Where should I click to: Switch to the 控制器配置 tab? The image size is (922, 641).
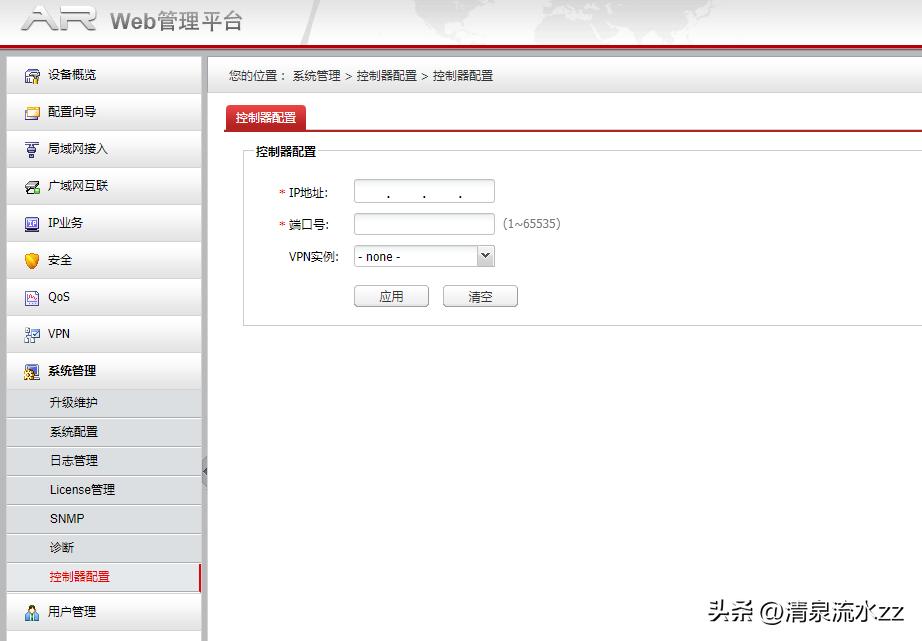tap(265, 117)
